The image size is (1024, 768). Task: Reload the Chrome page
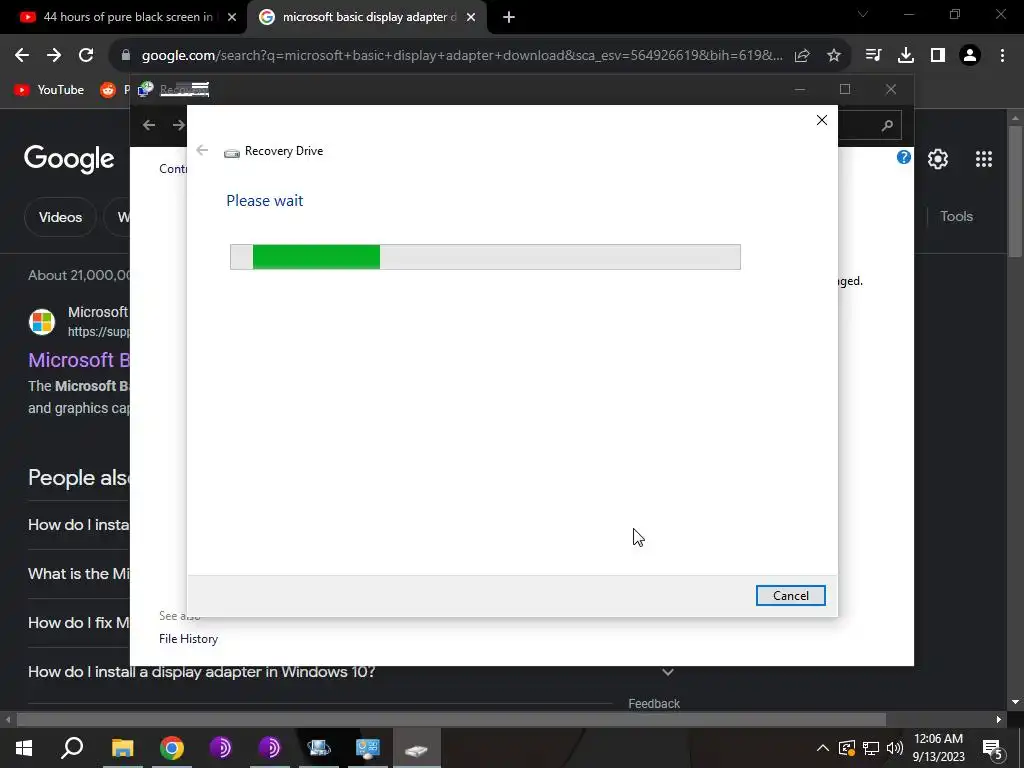pos(86,56)
